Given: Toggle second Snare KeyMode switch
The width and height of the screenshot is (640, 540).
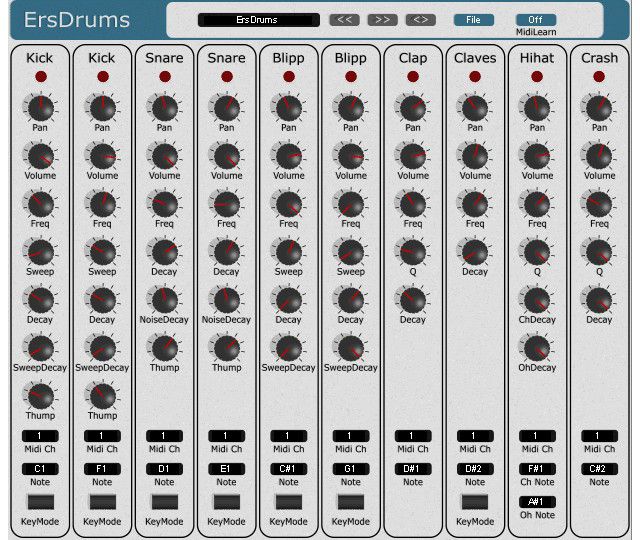Looking at the screenshot, I should 227,502.
